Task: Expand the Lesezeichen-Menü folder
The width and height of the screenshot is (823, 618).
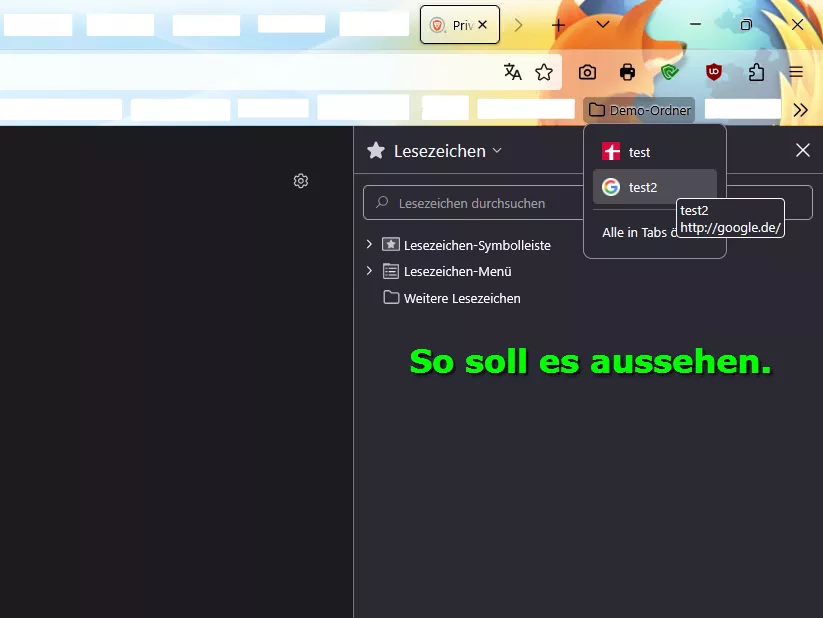Action: 369,271
